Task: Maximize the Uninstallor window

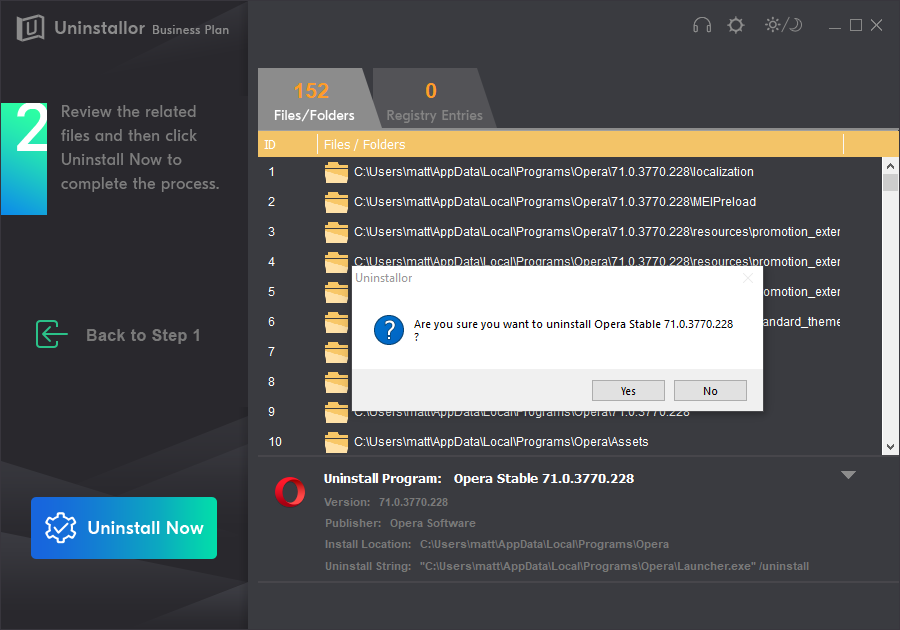Action: coord(856,25)
